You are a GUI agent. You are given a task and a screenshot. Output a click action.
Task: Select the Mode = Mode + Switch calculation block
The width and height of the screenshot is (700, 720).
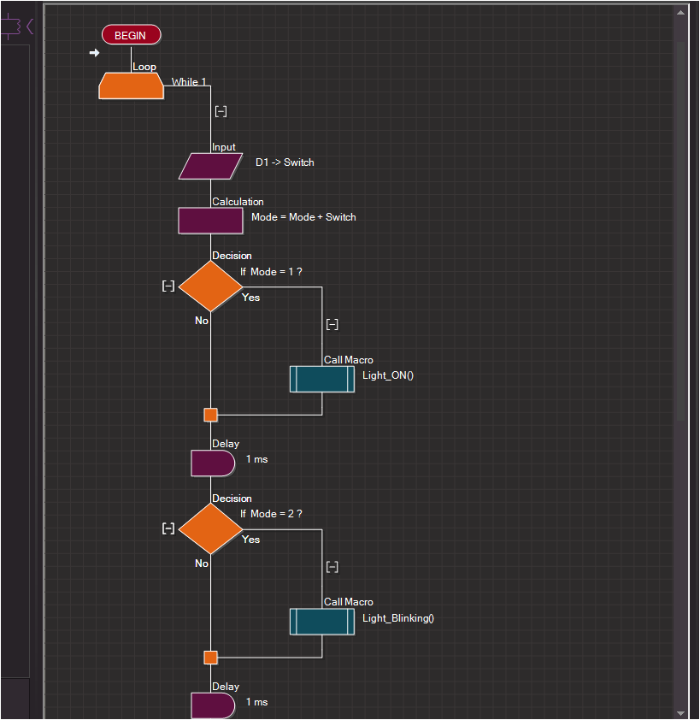[x=210, y=220]
